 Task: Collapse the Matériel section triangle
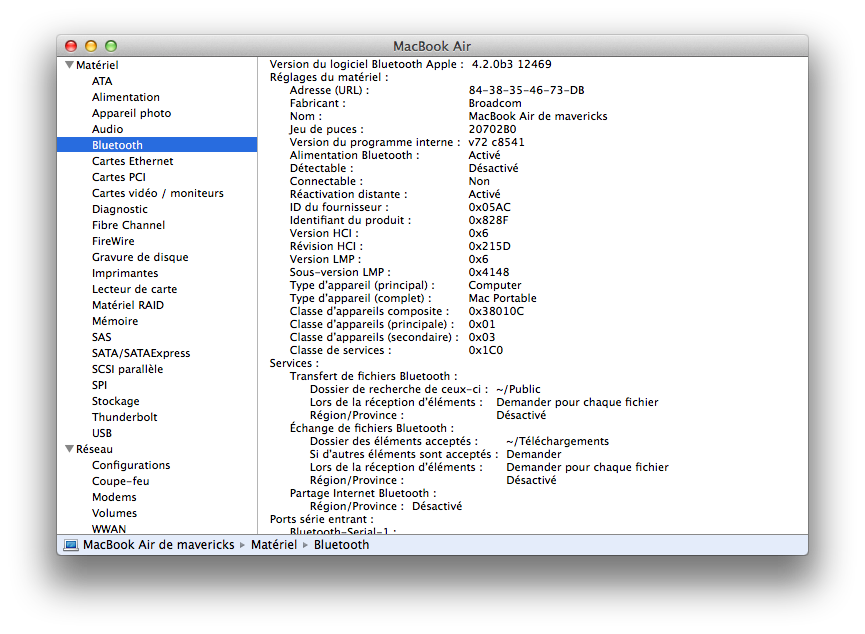click(x=68, y=65)
